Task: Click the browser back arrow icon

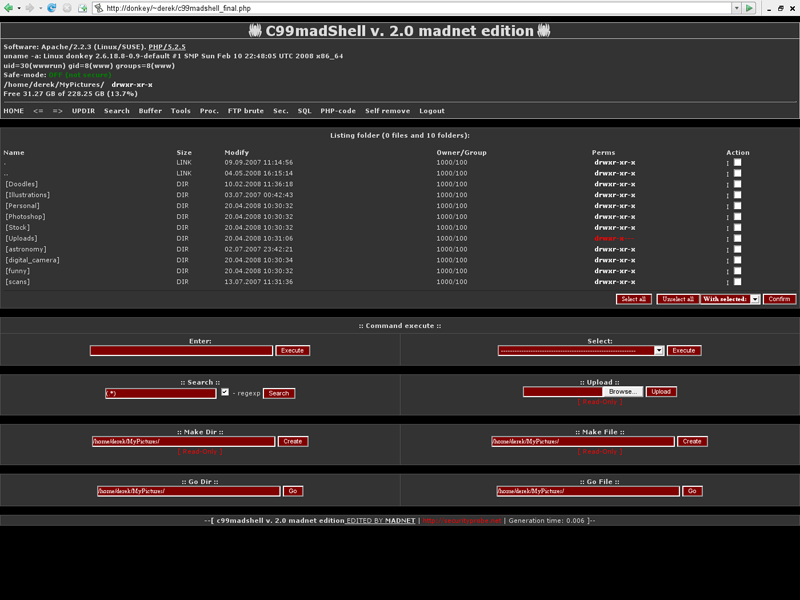Action: (x=9, y=8)
